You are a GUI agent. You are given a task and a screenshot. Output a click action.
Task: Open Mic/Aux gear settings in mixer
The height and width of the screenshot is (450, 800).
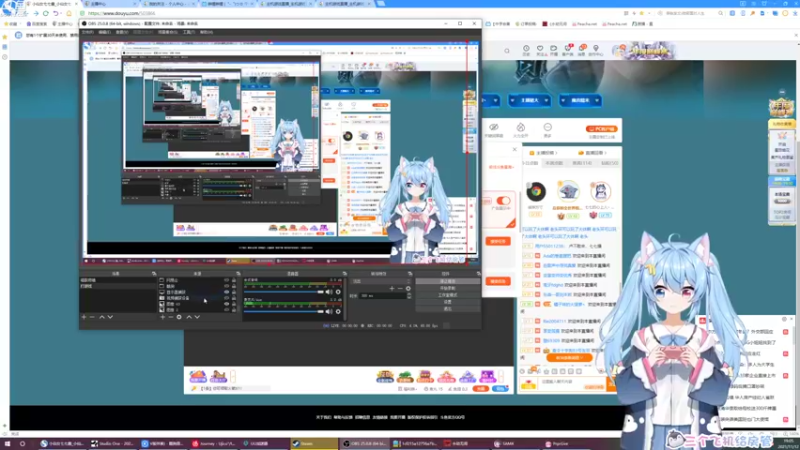pos(338,311)
